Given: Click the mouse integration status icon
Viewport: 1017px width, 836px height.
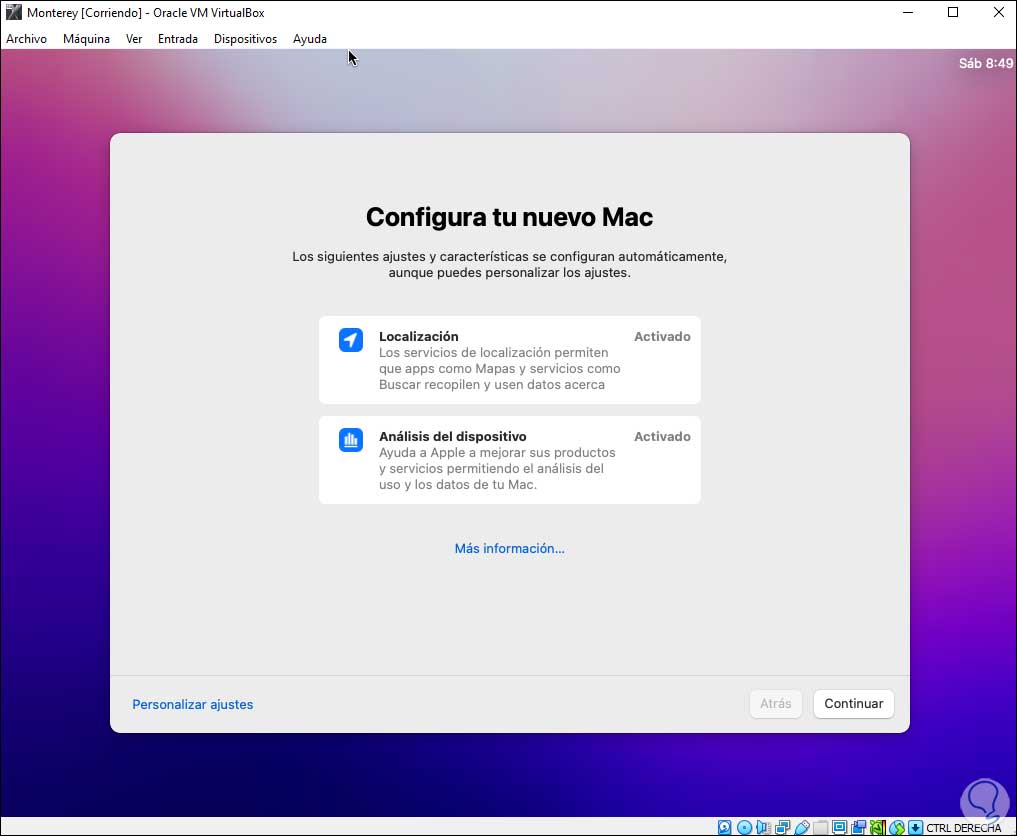Looking at the screenshot, I should click(x=897, y=828).
